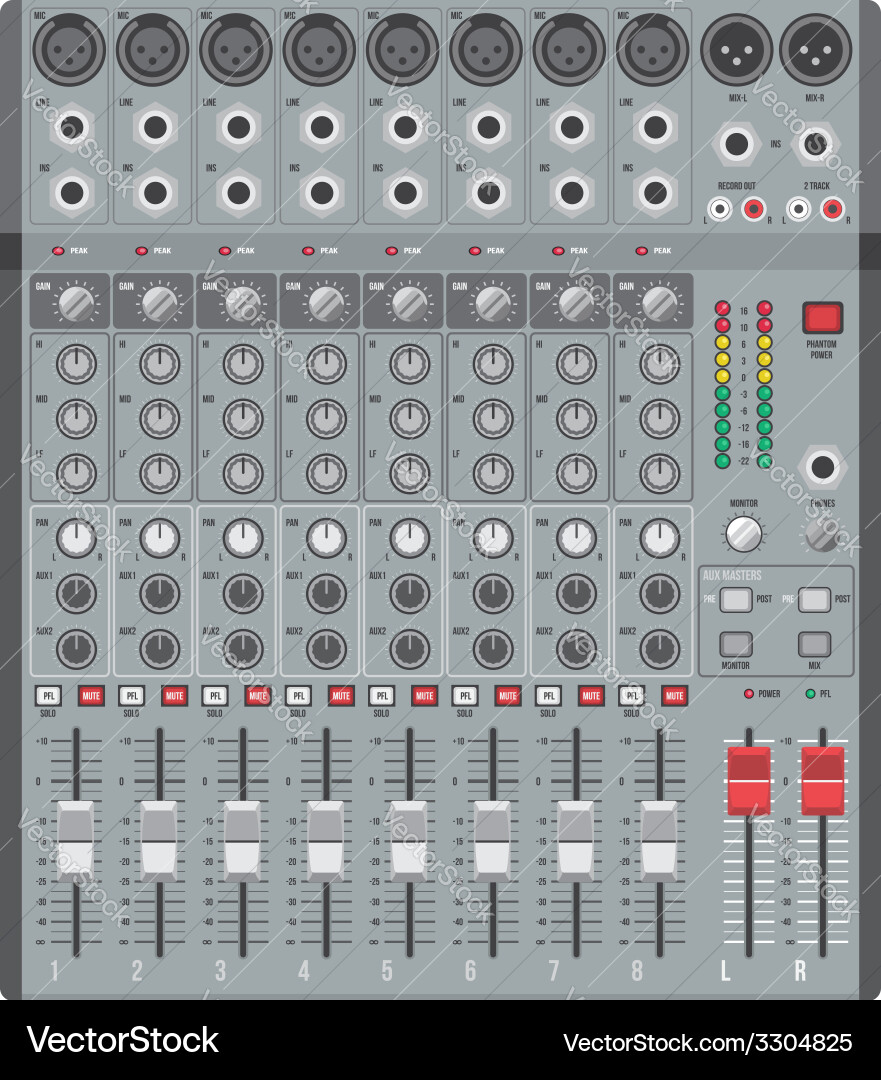This screenshot has height=1080, width=881.
Task: Click the Phones headphone jack
Action: pos(823,466)
